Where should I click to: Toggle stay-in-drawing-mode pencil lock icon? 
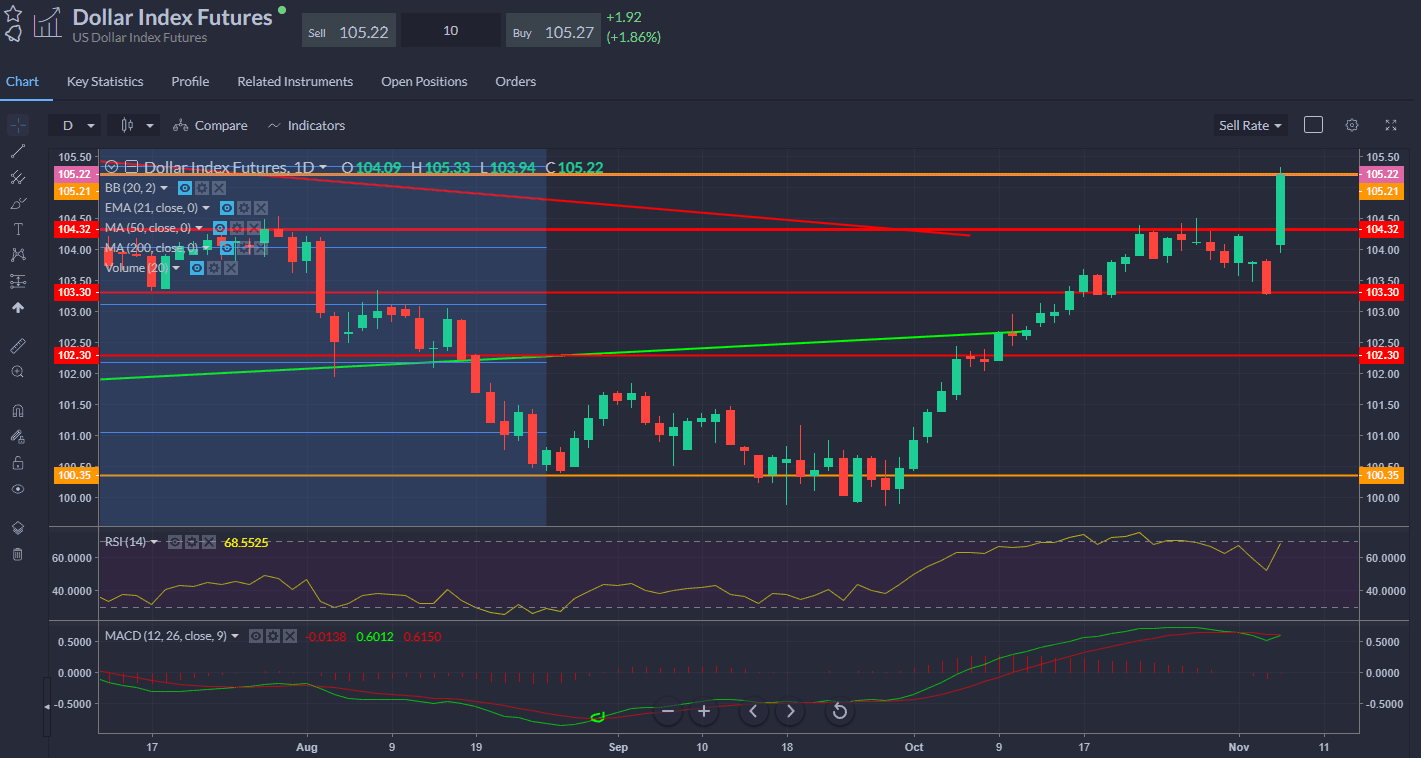point(18,436)
